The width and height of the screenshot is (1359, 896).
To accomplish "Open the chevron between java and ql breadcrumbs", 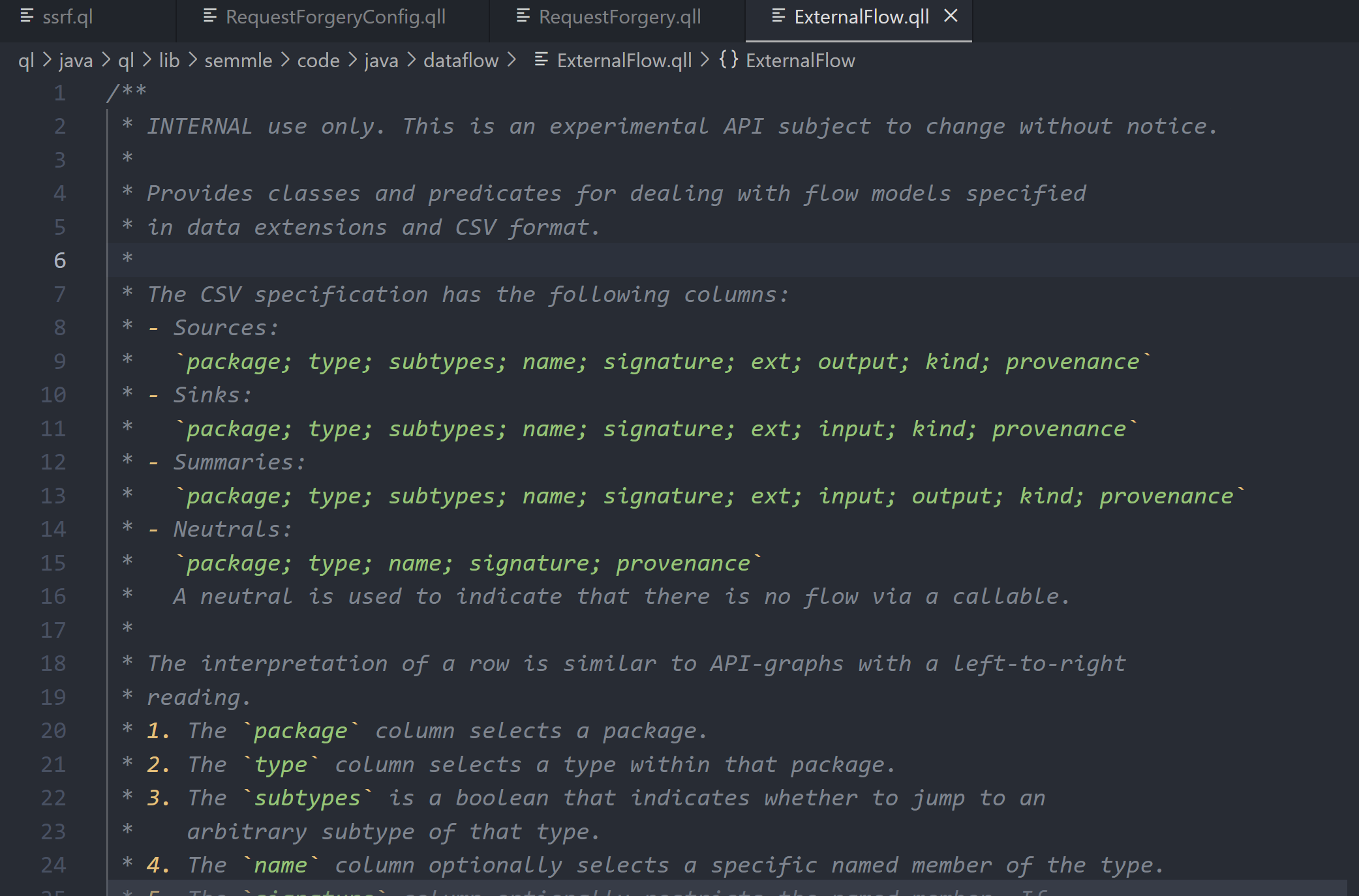I will click(105, 60).
